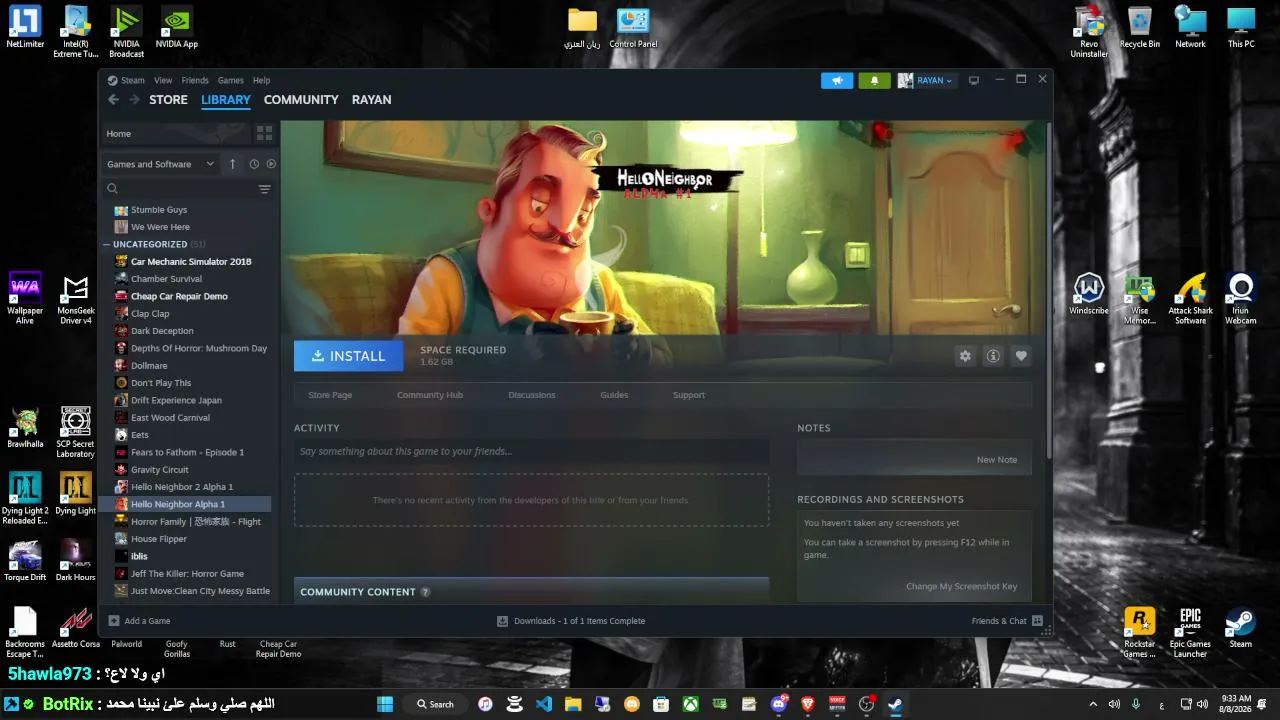
Task: Select the Rockstar Games desktop icon
Action: [x=1139, y=632]
